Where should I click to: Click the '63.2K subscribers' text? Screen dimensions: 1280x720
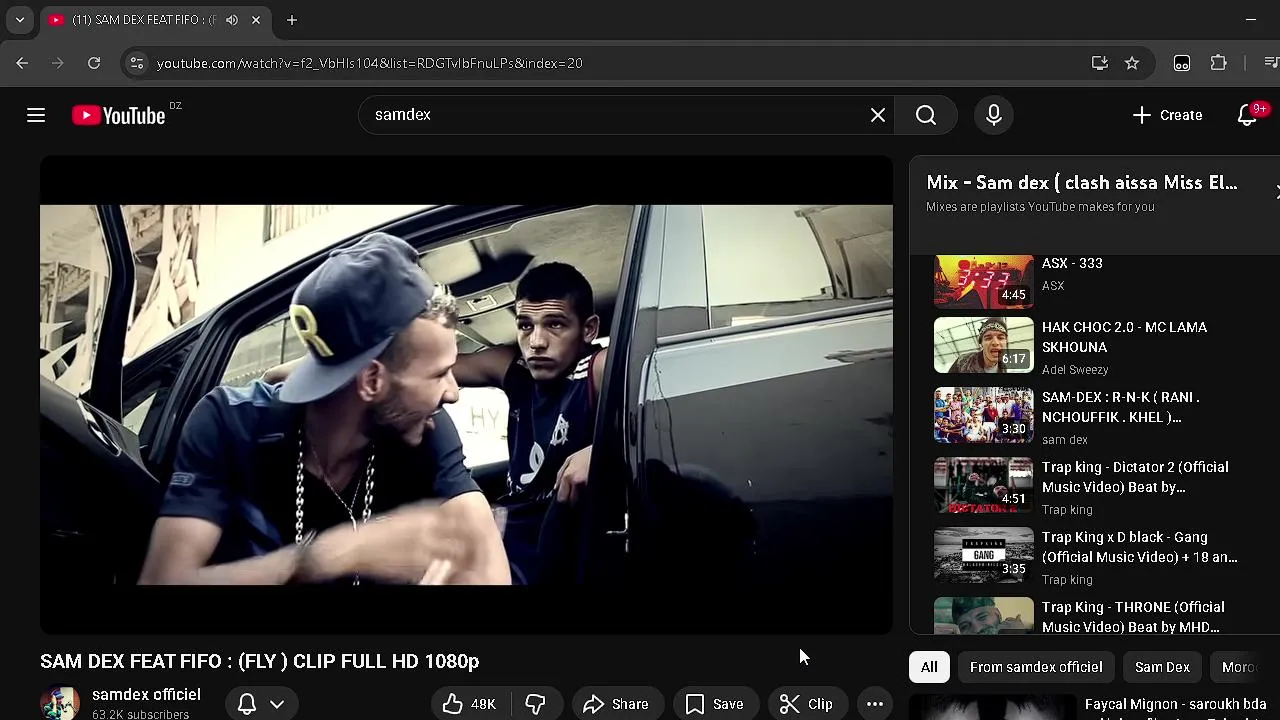pos(140,714)
